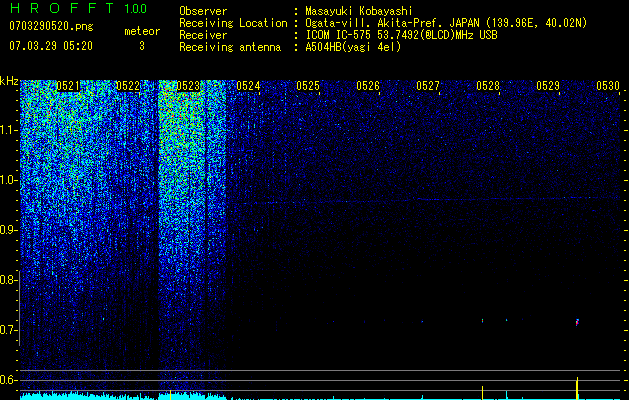This screenshot has width=629, height=400.
Task: Click the 0529 time marker
Action: (x=548, y=86)
